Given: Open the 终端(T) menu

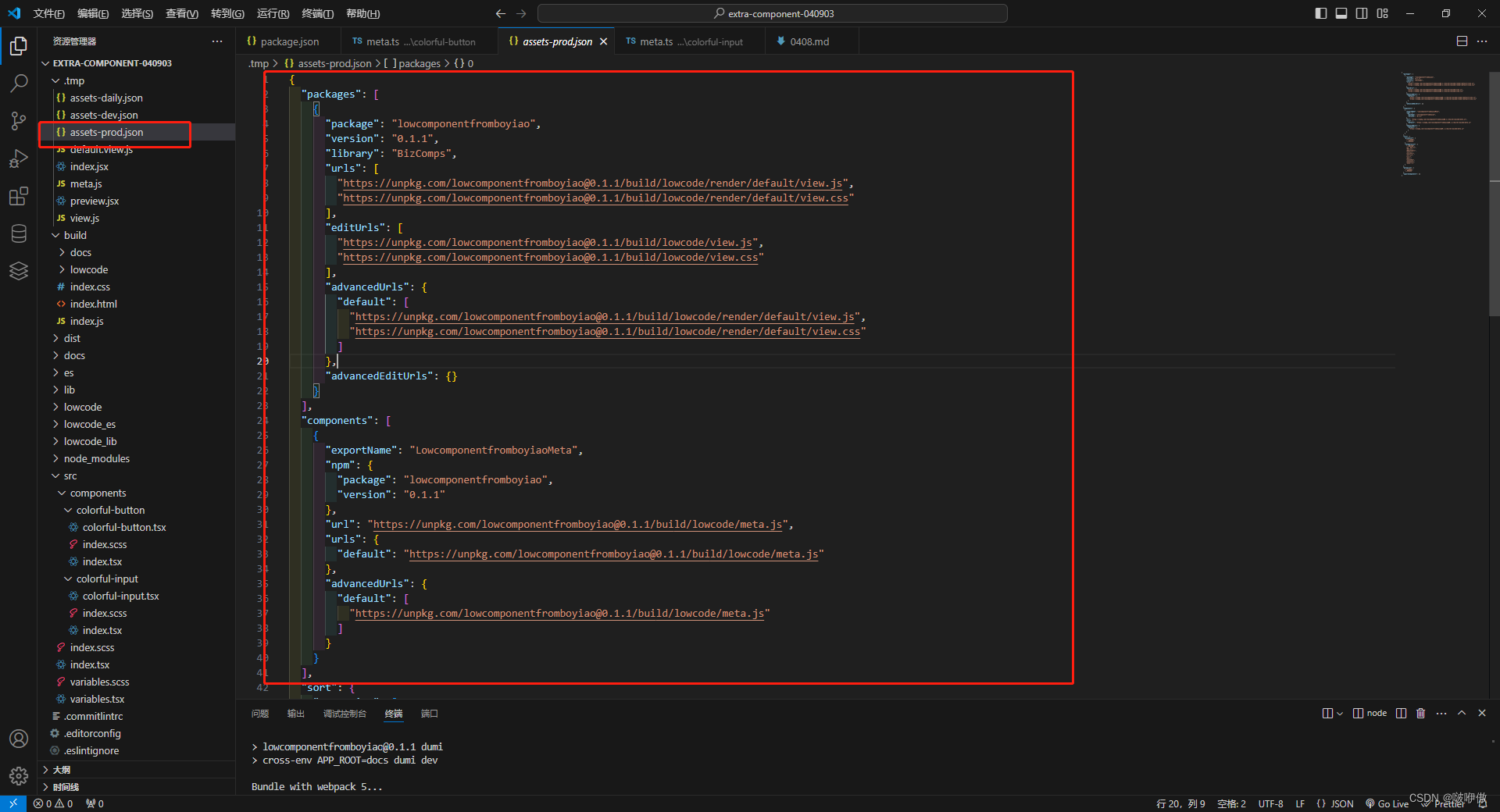Looking at the screenshot, I should point(317,13).
